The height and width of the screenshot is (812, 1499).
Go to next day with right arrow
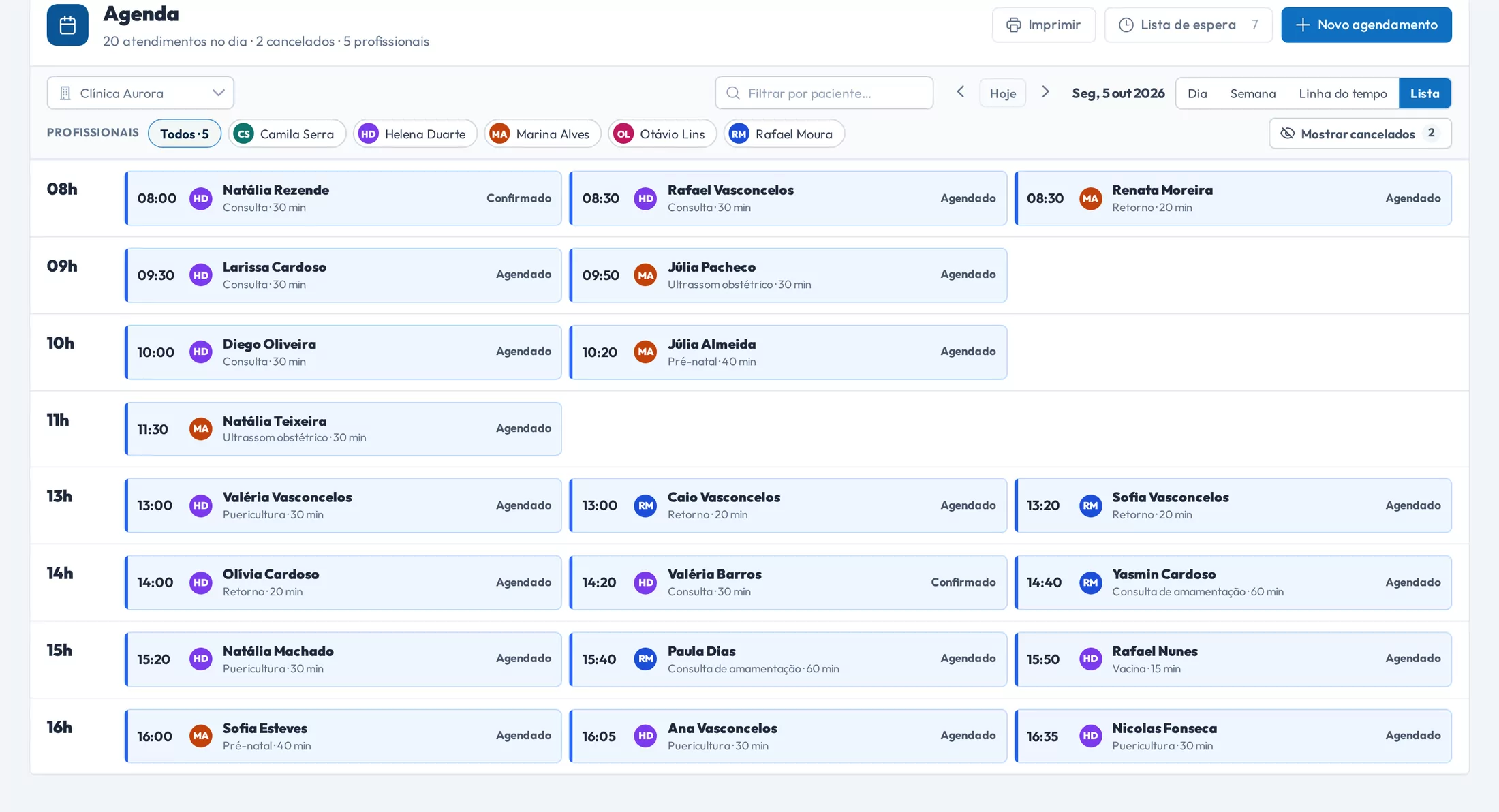click(1045, 92)
